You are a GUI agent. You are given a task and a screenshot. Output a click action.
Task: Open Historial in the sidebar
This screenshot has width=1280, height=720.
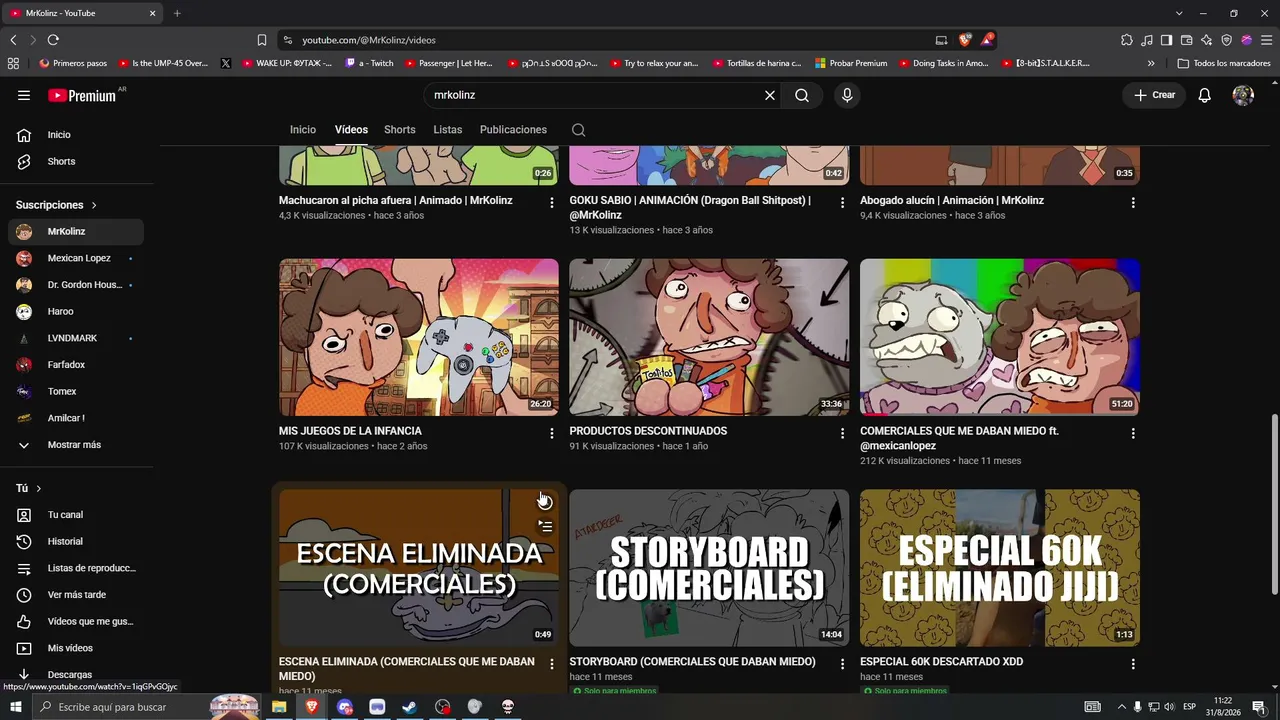click(x=76, y=542)
